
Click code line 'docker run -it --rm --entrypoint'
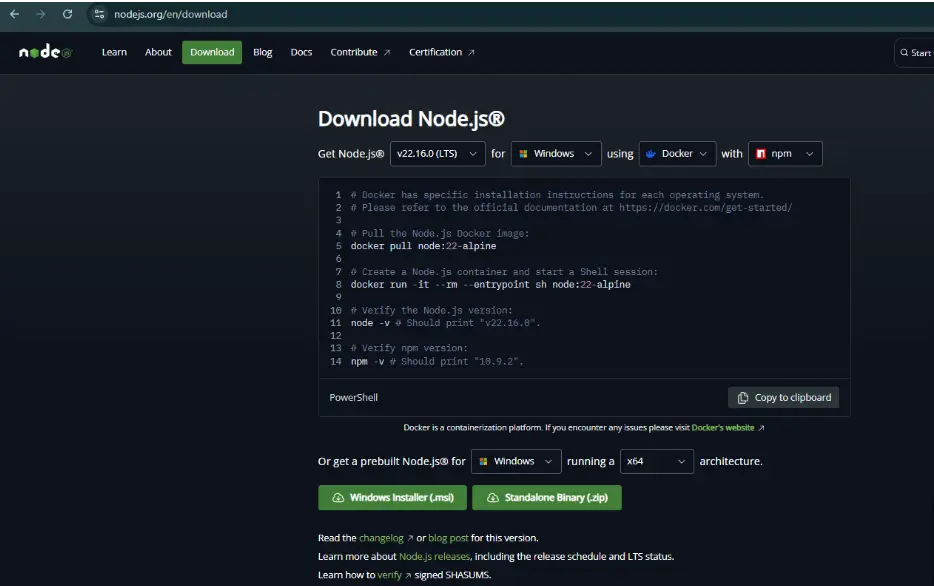490,285
